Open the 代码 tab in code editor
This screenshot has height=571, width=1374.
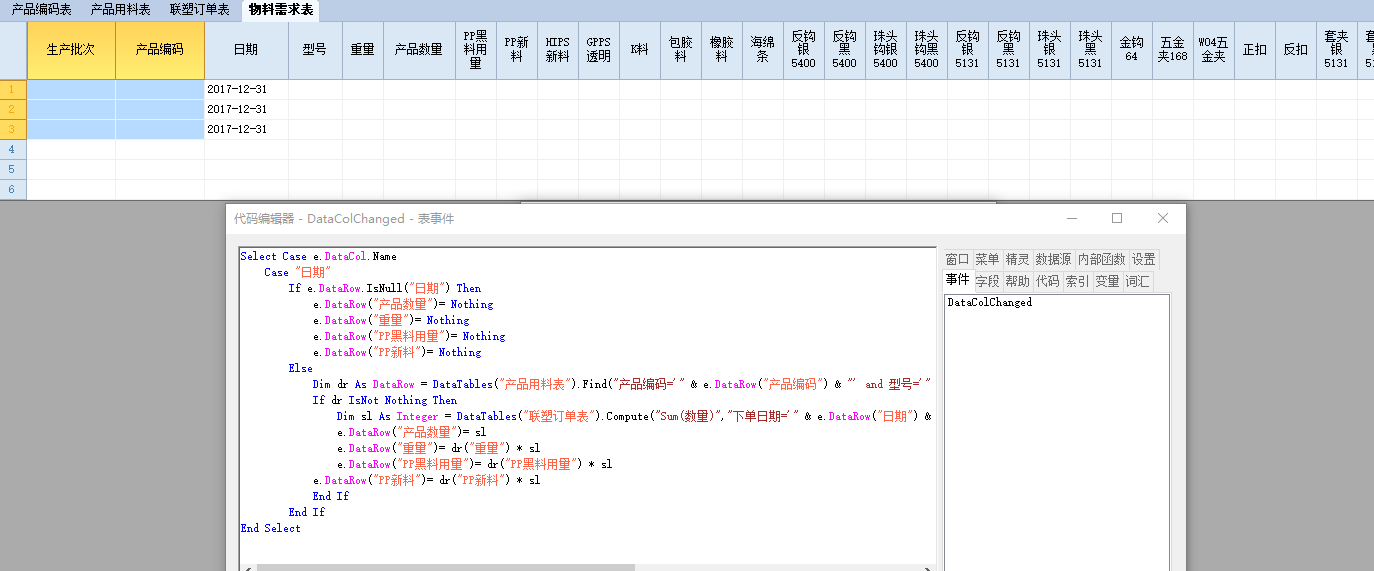pyautogui.click(x=1047, y=282)
